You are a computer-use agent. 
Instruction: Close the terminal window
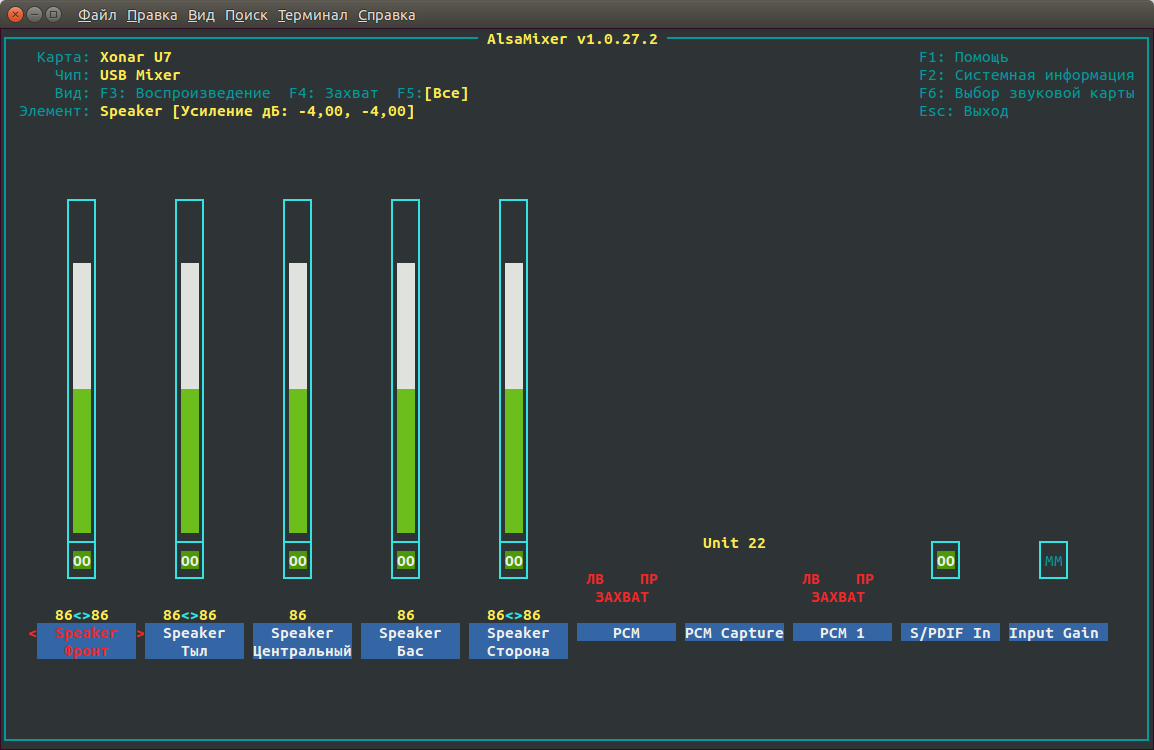point(15,14)
